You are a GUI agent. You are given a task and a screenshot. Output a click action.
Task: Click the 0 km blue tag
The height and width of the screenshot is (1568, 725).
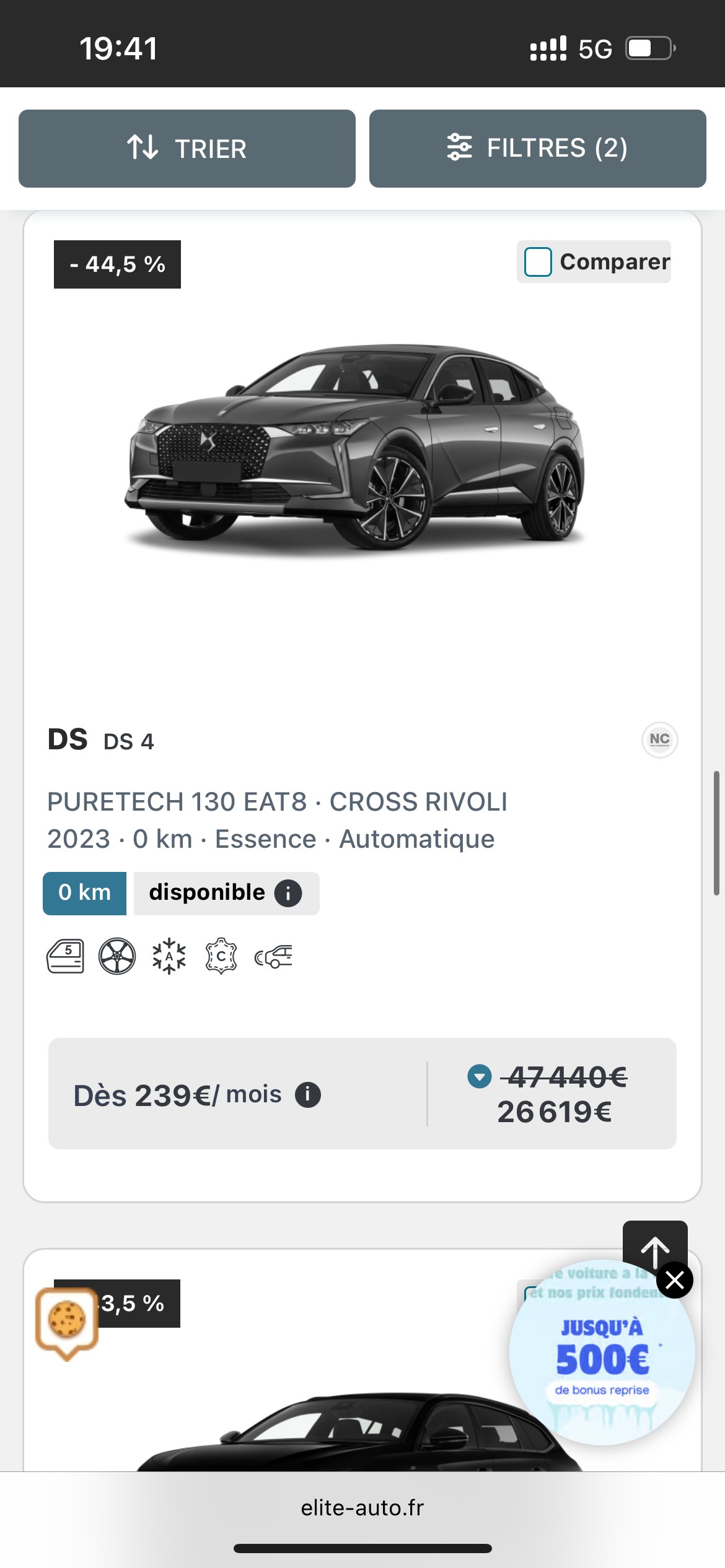point(84,893)
